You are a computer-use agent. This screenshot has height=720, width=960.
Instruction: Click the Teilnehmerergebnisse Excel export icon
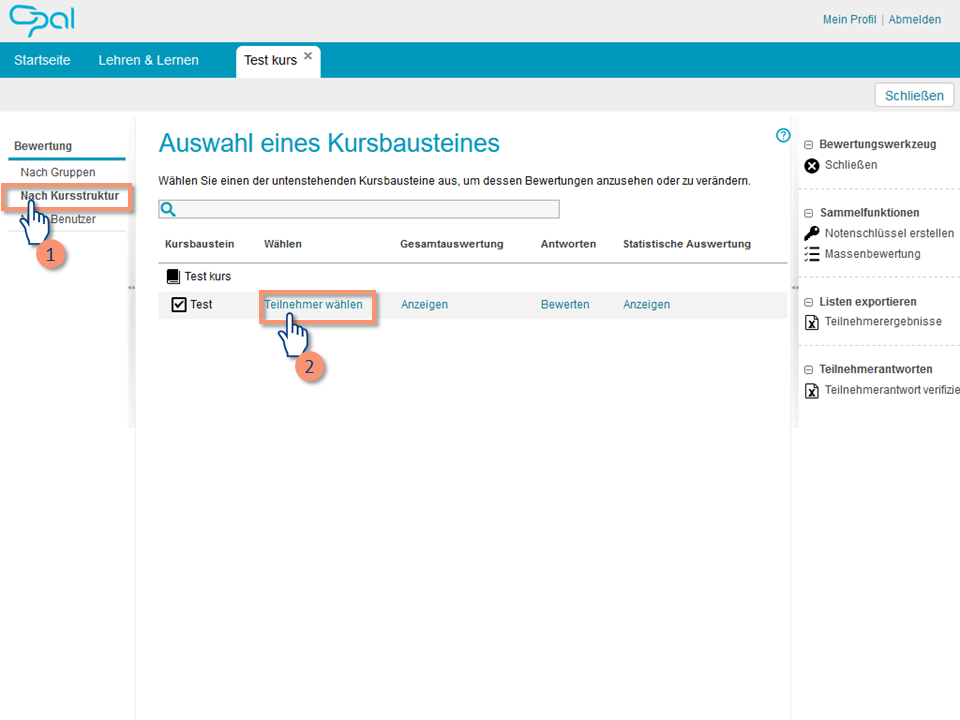pyautogui.click(x=811, y=322)
